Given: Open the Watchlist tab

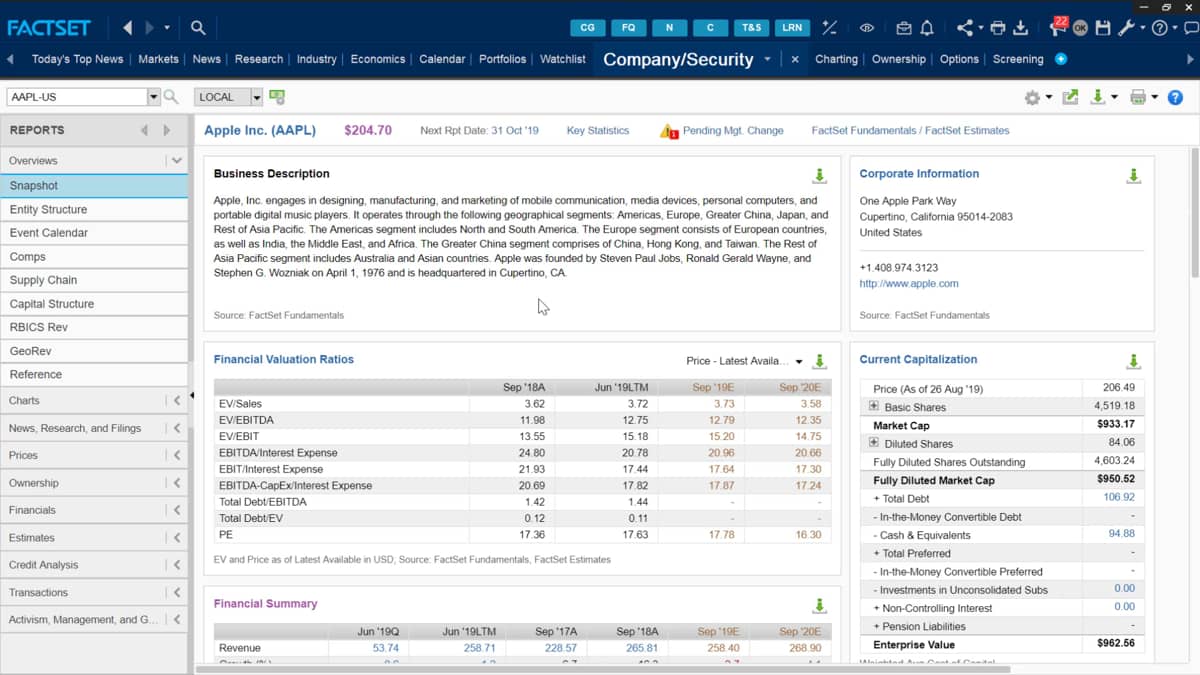Looking at the screenshot, I should [x=563, y=59].
